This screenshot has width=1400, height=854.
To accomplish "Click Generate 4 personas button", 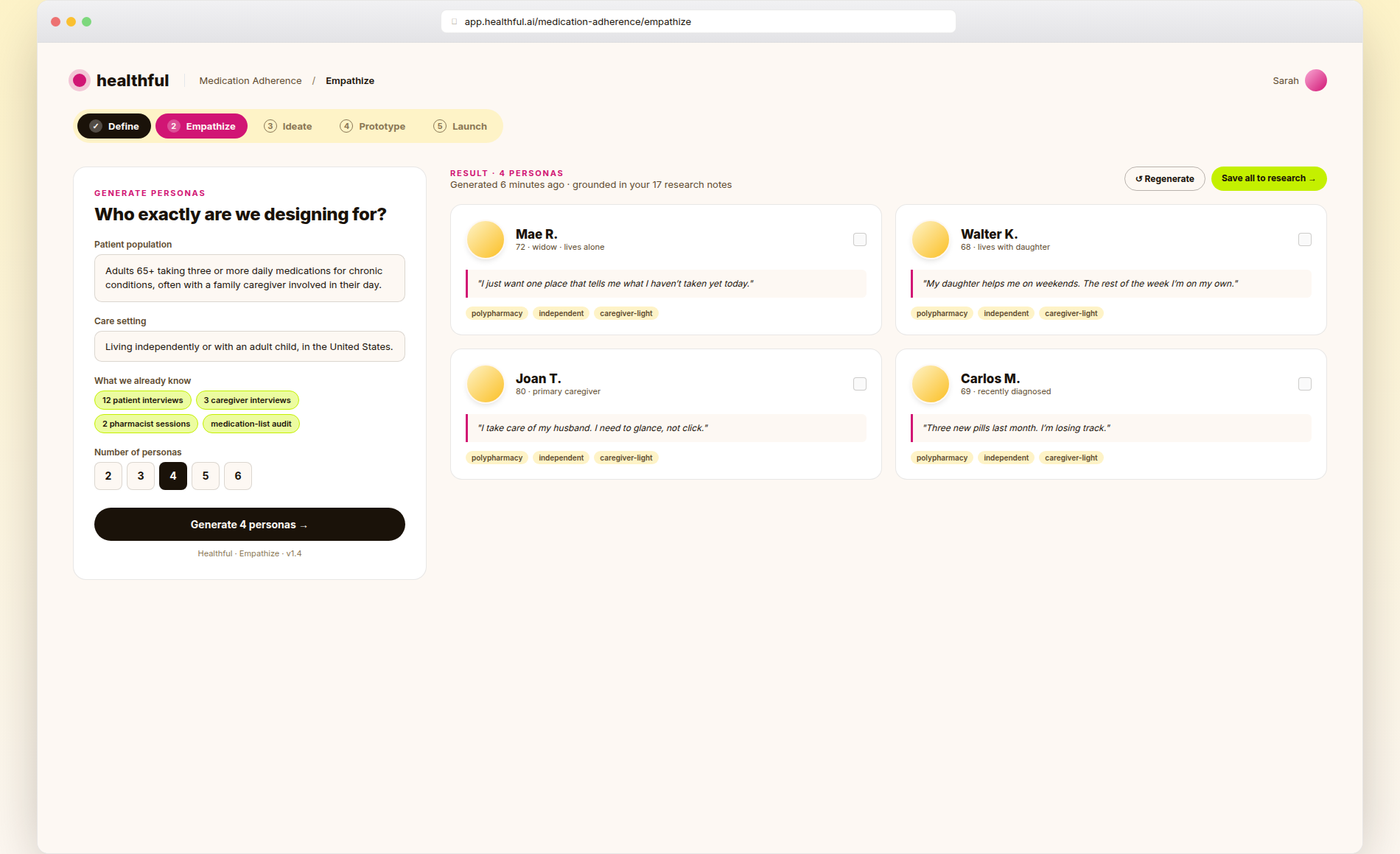I will (x=250, y=525).
